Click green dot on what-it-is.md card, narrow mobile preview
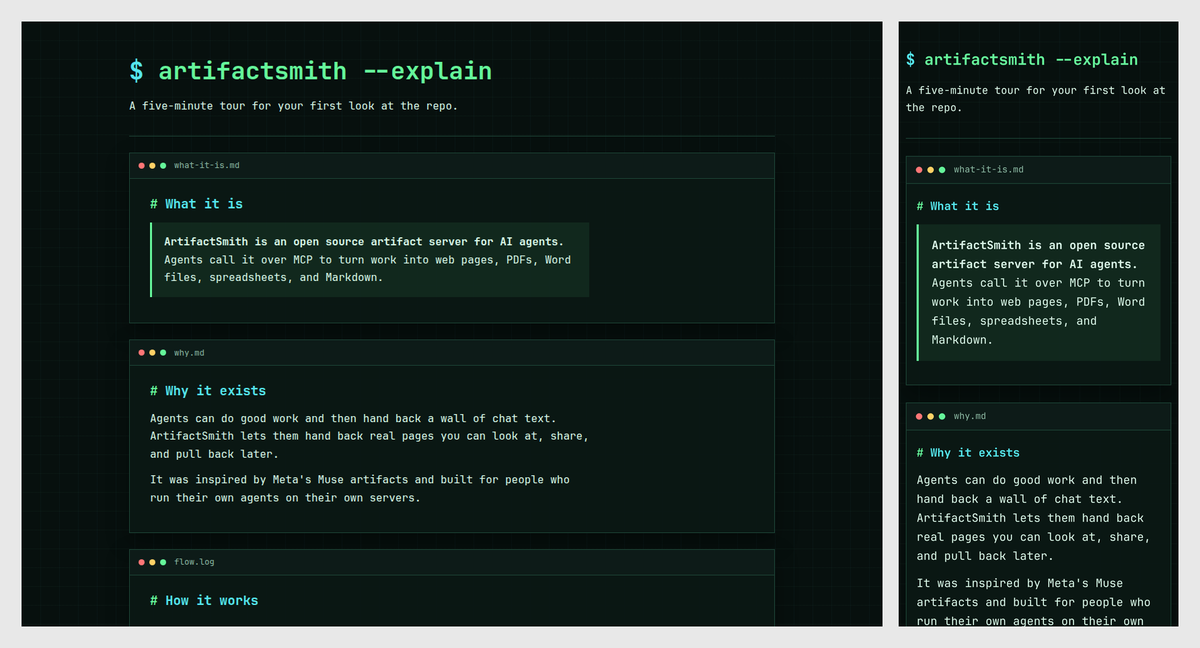The width and height of the screenshot is (1200, 648). [941, 170]
